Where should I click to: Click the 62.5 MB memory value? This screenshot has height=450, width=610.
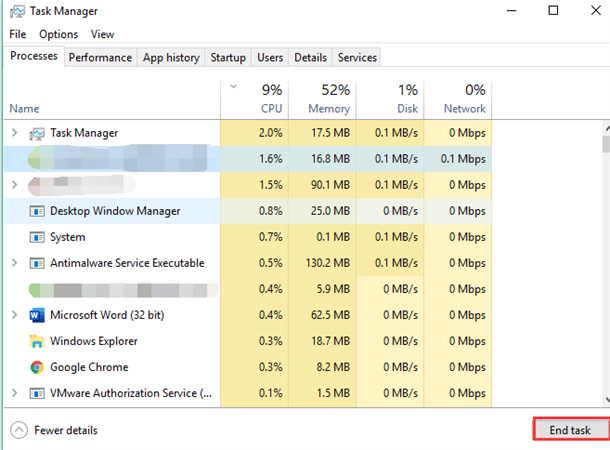click(x=330, y=315)
